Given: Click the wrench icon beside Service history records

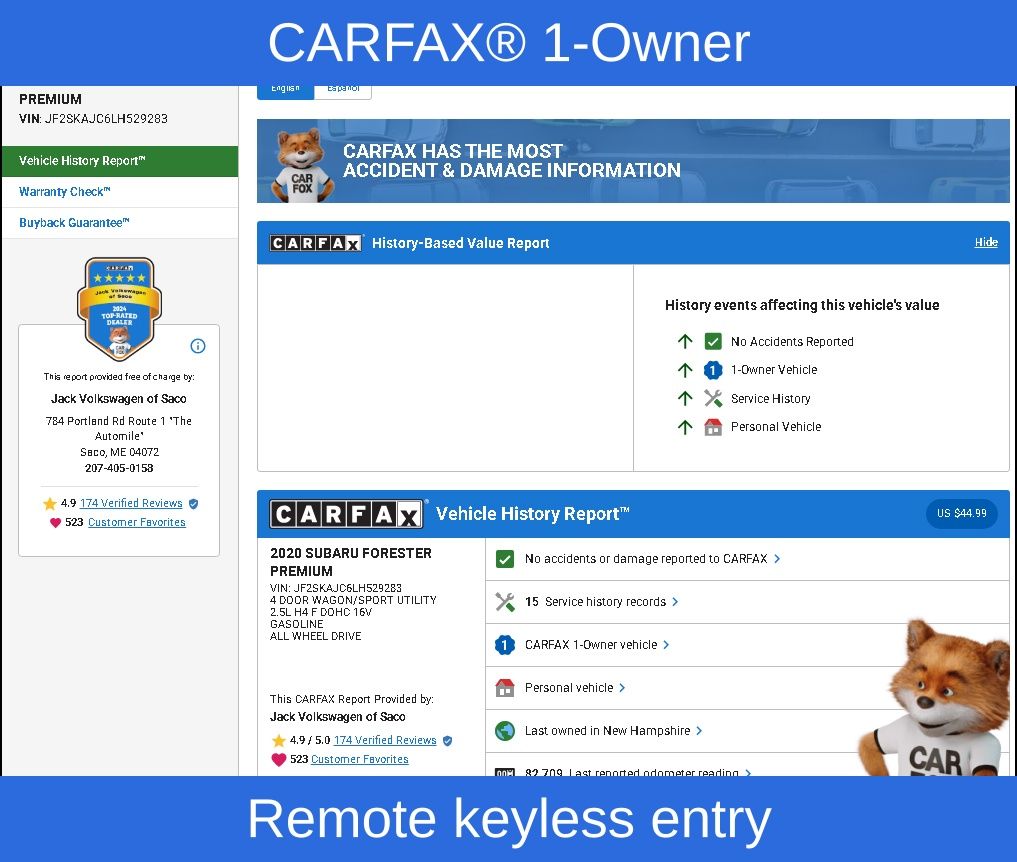Looking at the screenshot, I should (x=505, y=602).
